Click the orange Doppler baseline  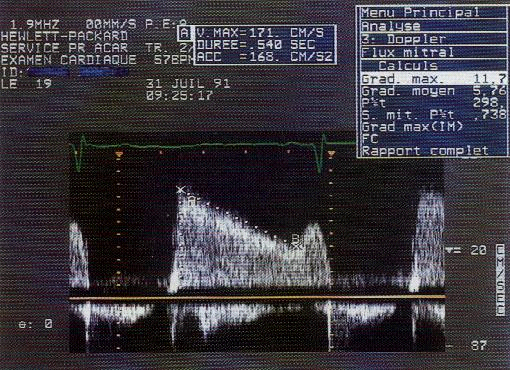click(257, 297)
